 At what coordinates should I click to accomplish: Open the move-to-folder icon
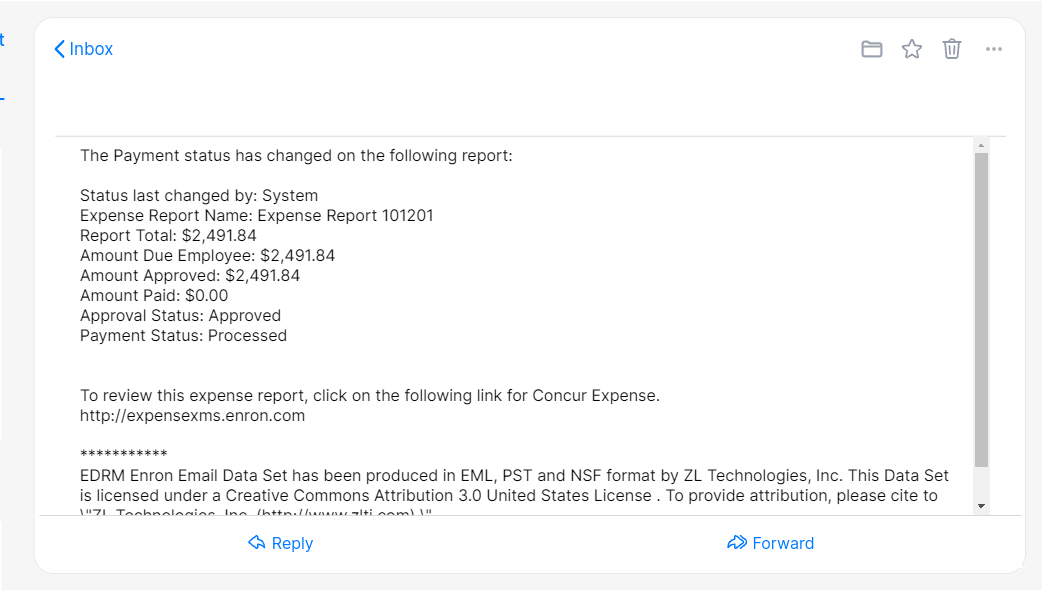point(871,48)
